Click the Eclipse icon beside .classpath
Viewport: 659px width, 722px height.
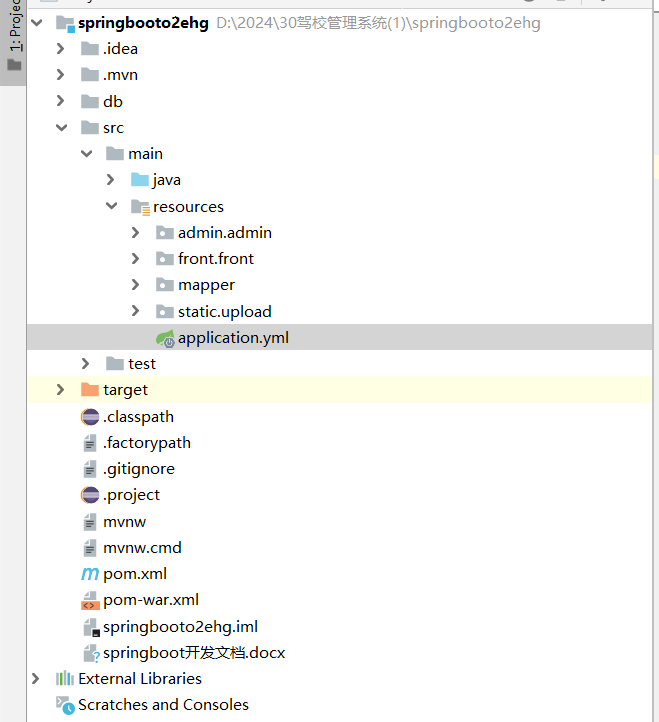point(90,417)
